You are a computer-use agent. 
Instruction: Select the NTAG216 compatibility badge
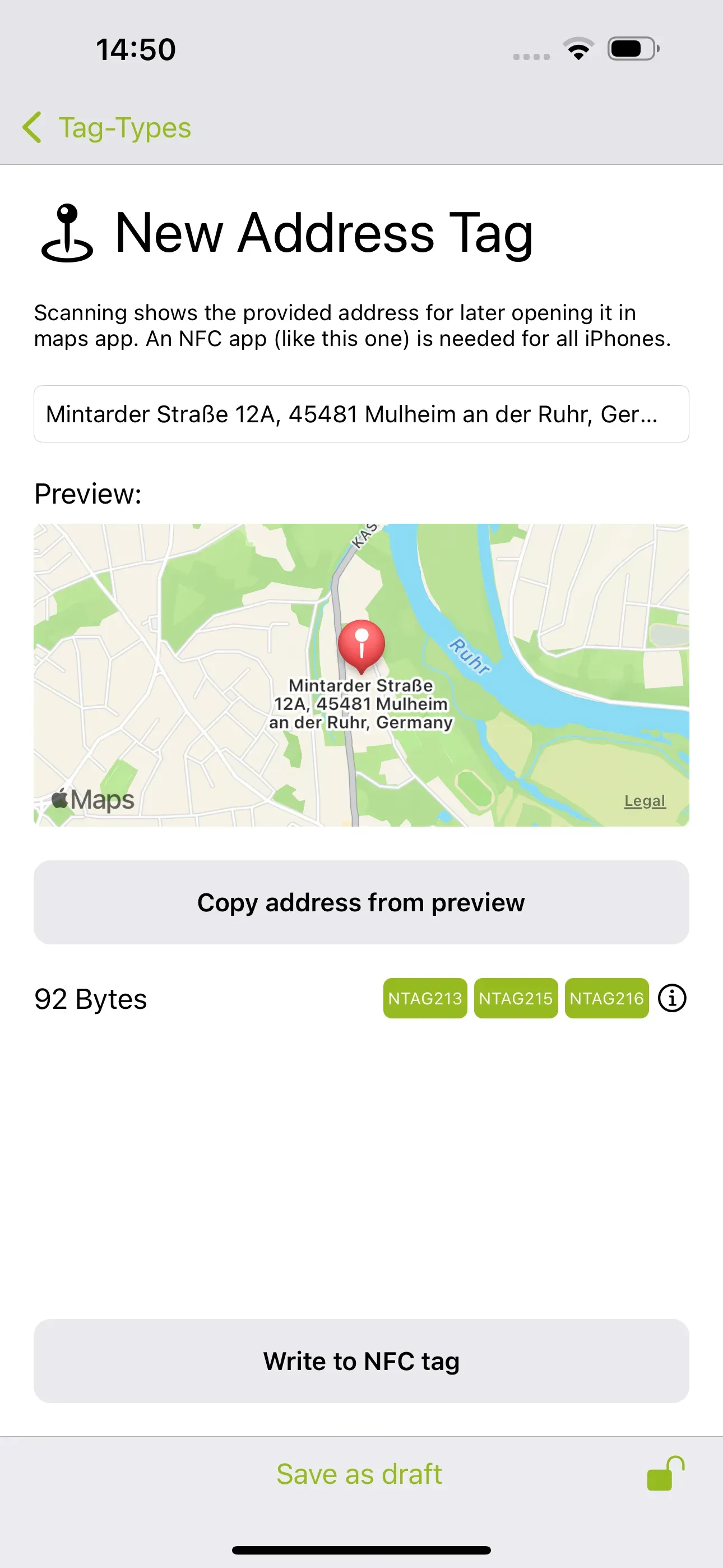coord(606,998)
